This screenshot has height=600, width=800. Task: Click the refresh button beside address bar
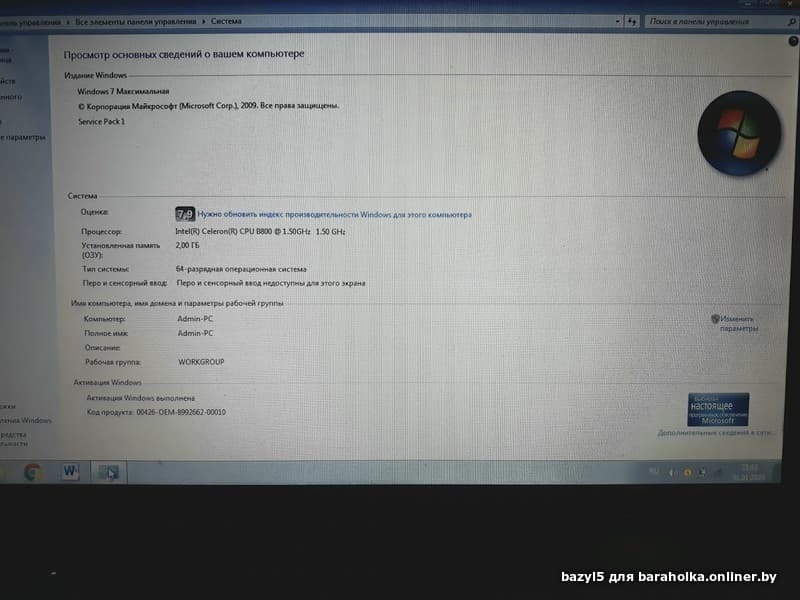(632, 21)
